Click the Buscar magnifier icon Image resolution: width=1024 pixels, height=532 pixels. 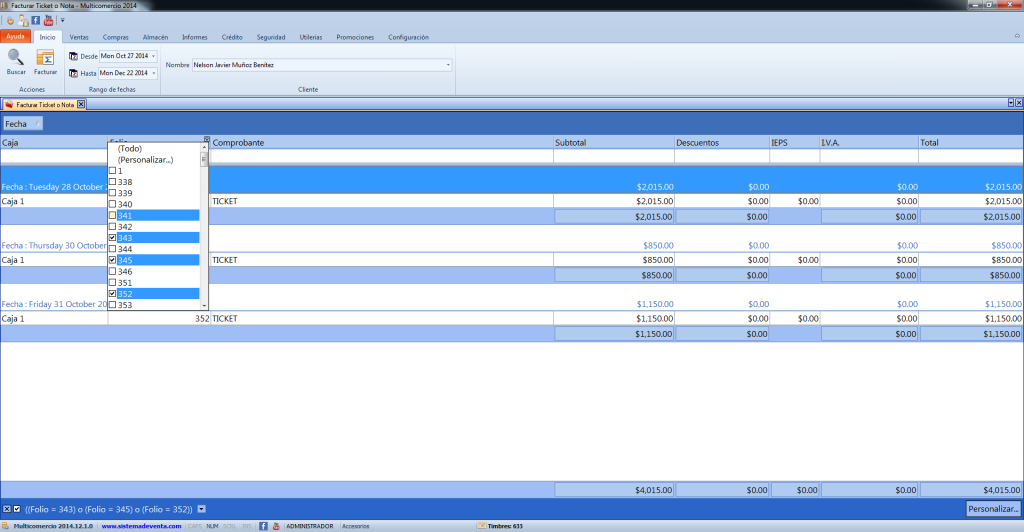tap(16, 57)
